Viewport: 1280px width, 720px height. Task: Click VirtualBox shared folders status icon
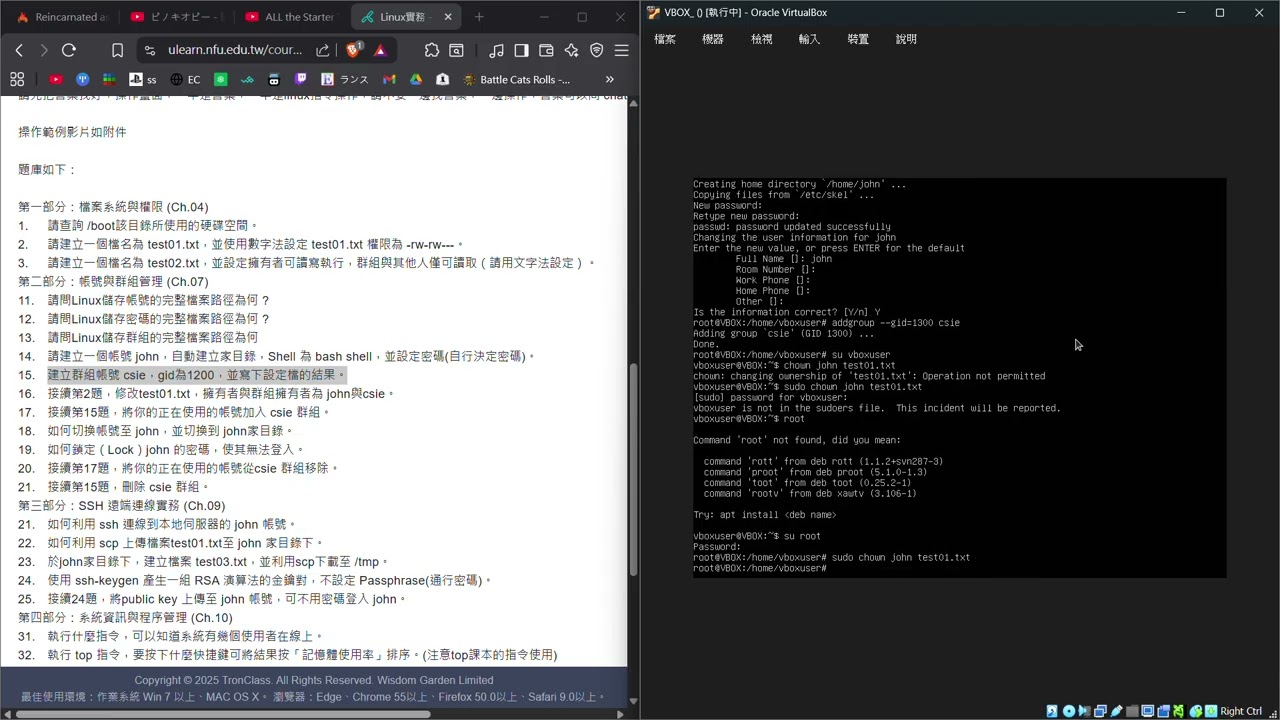(1133, 711)
